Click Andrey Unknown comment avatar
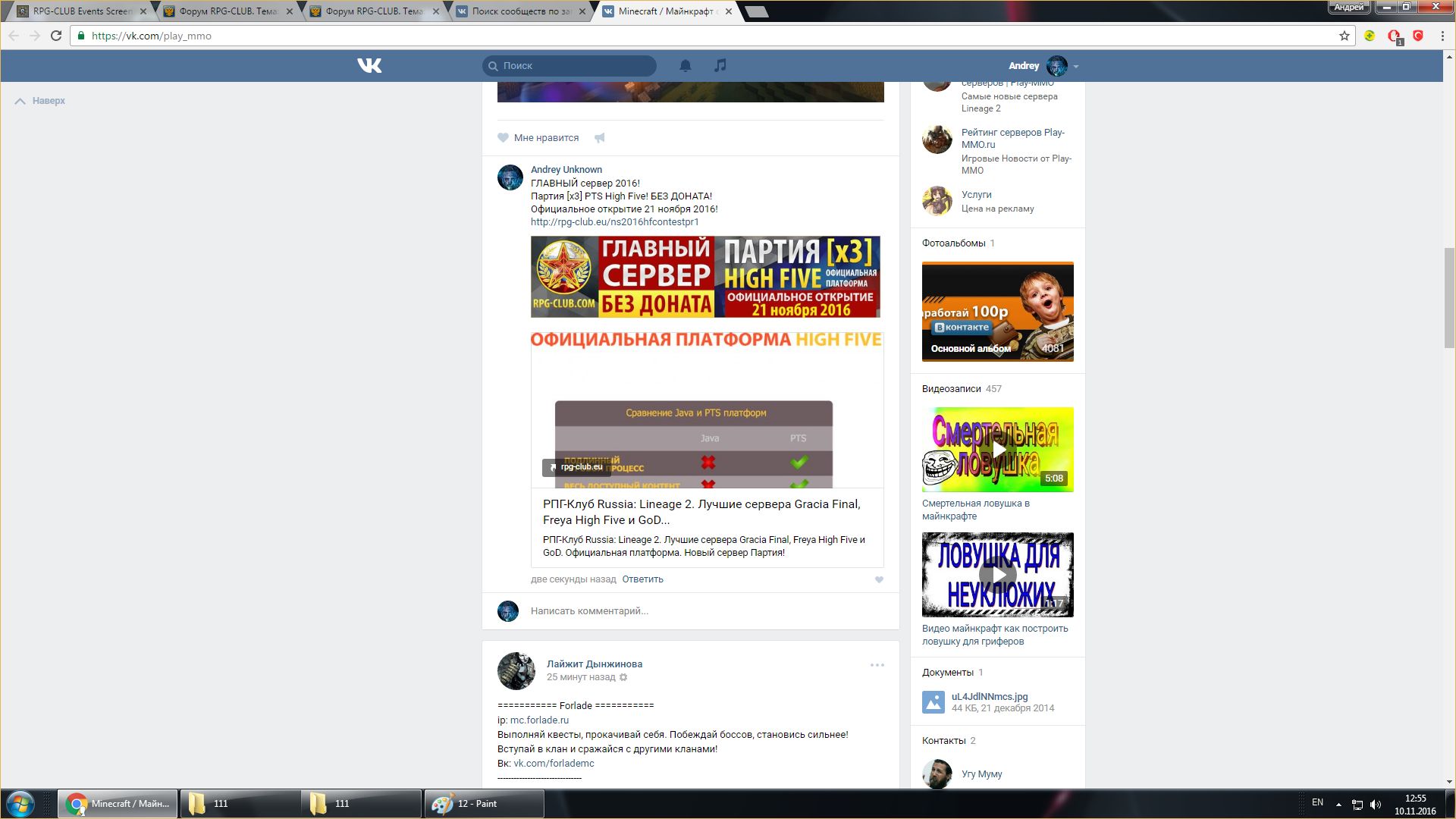Image resolution: width=1456 pixels, height=819 pixels. point(510,177)
